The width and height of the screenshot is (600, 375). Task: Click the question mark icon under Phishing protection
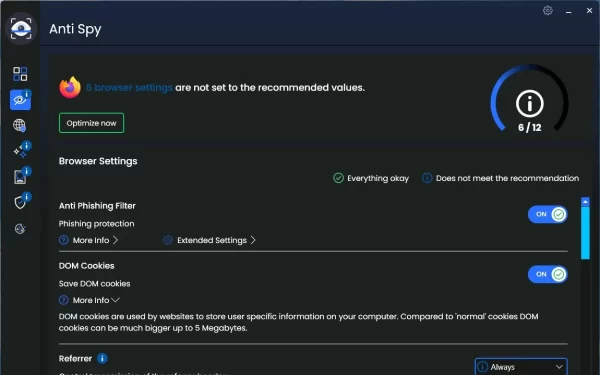[x=64, y=240]
